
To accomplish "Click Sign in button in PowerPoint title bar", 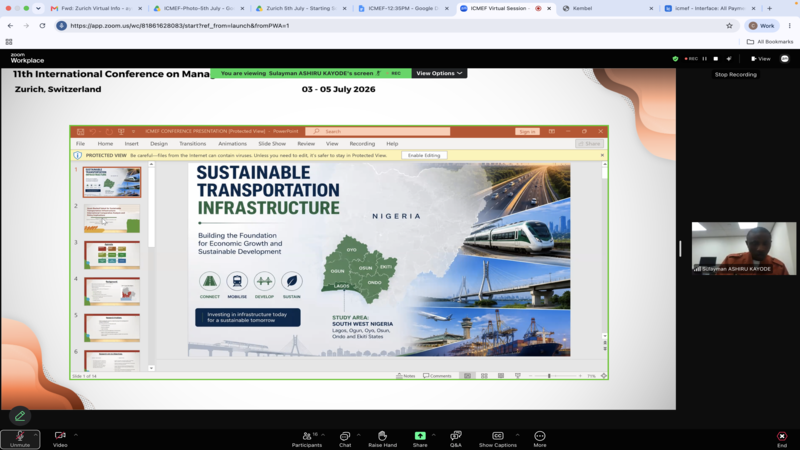I will coord(527,132).
